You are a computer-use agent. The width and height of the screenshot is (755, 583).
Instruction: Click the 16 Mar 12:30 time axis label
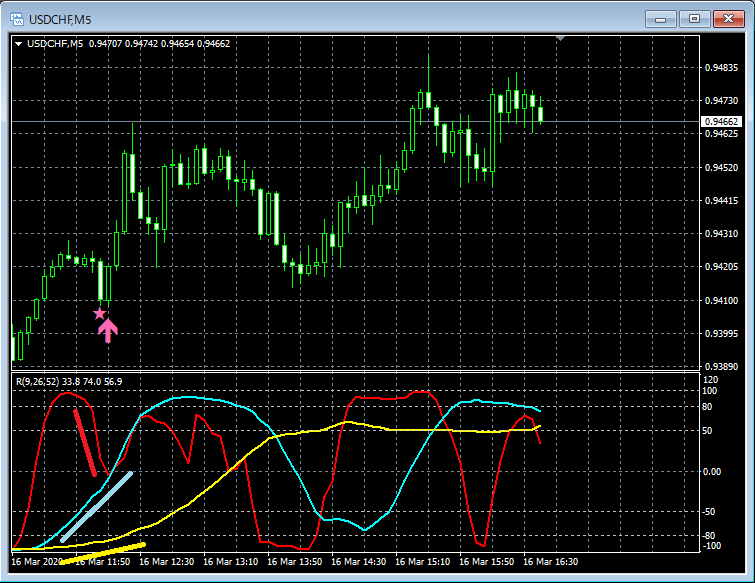(167, 562)
